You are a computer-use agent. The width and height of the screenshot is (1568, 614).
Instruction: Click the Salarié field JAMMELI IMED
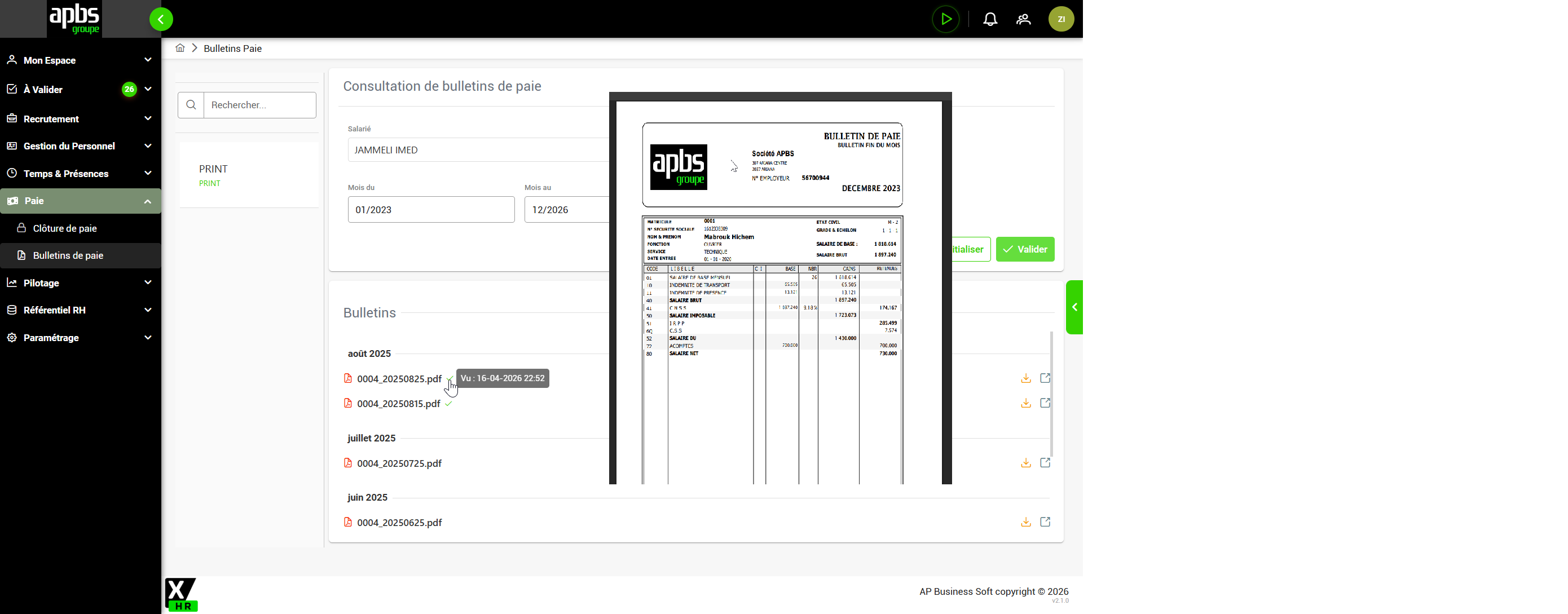(x=478, y=150)
